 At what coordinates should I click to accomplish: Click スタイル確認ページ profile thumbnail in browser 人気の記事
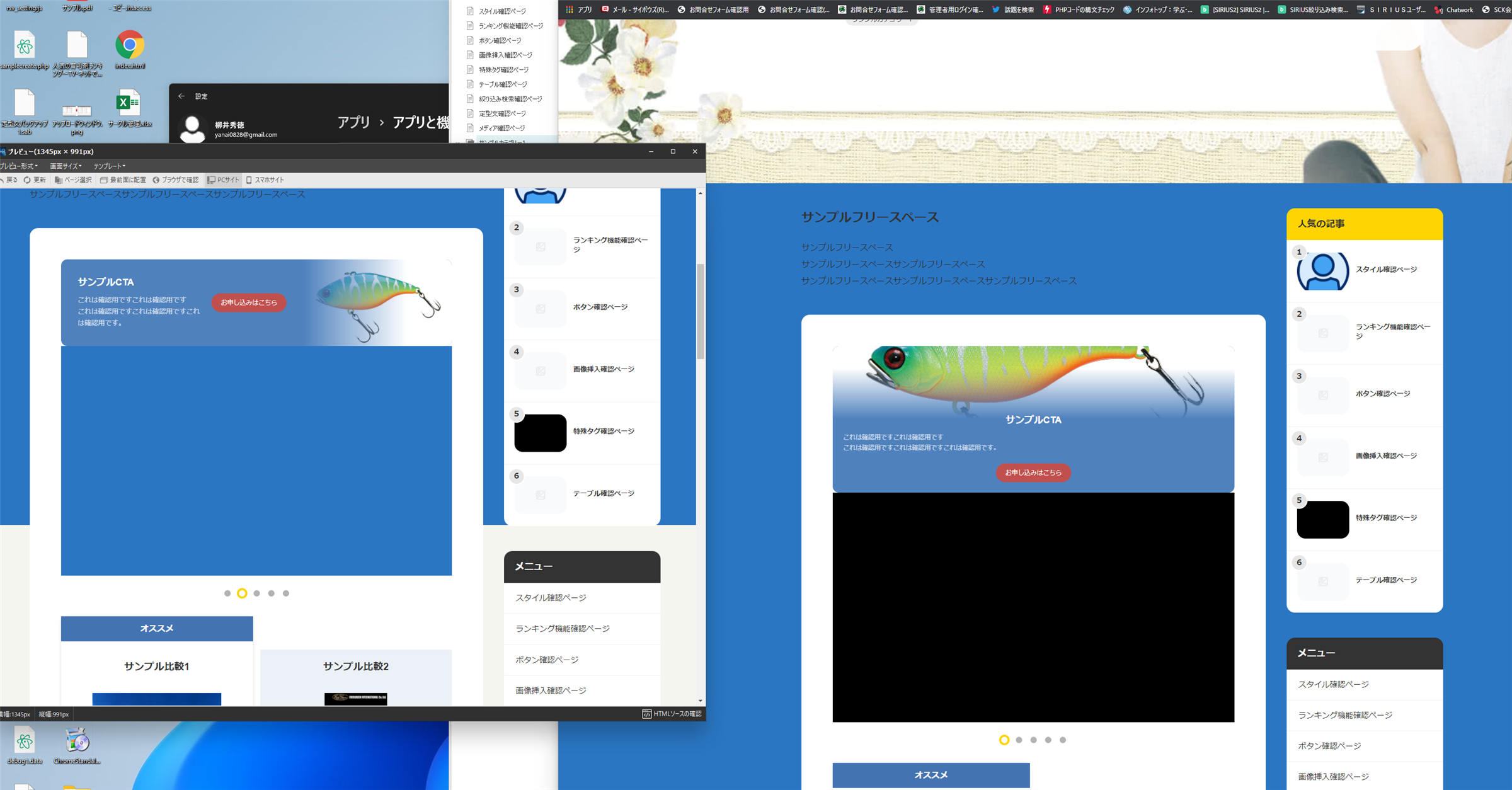coord(1322,271)
